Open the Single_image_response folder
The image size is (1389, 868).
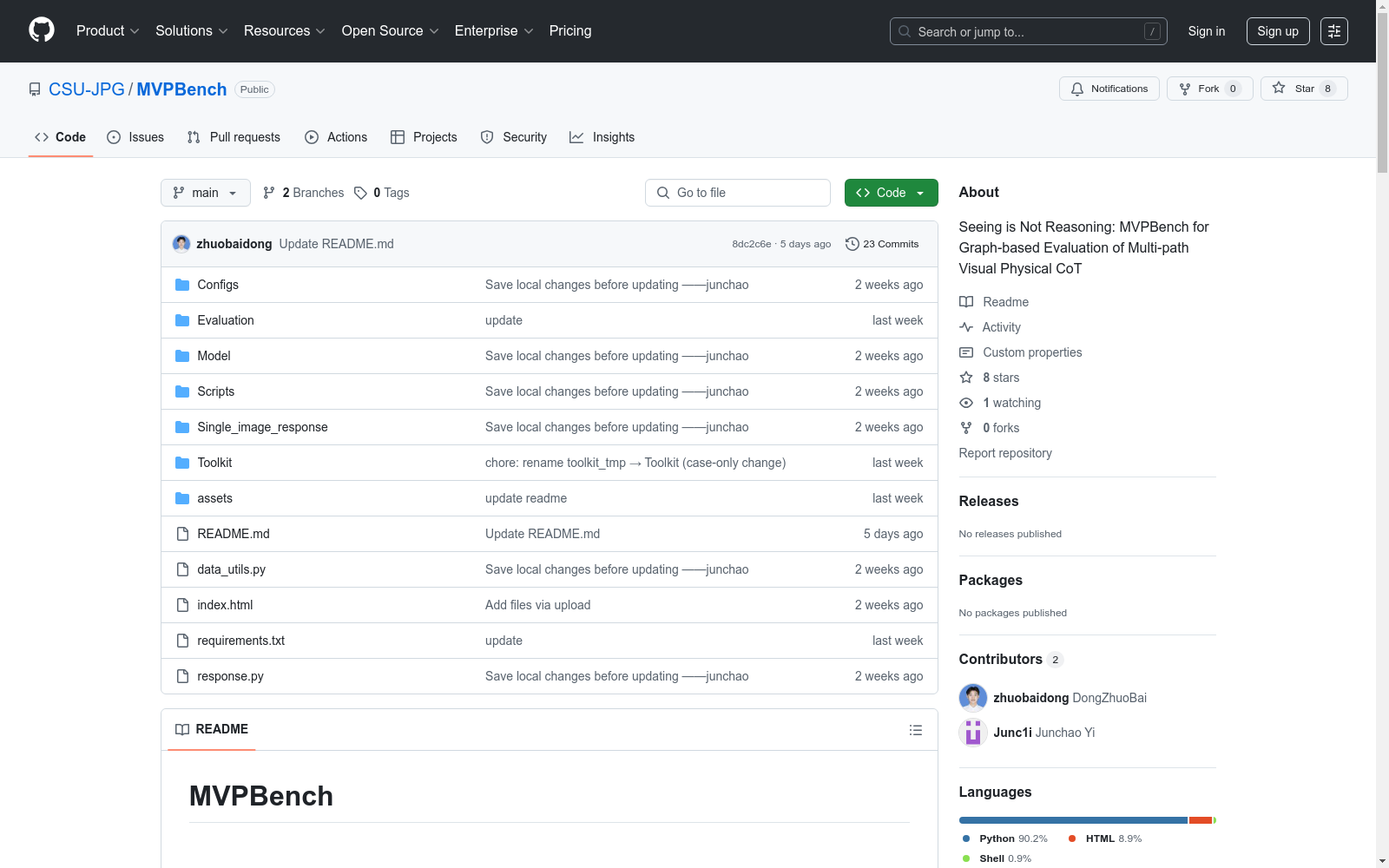coord(262,427)
